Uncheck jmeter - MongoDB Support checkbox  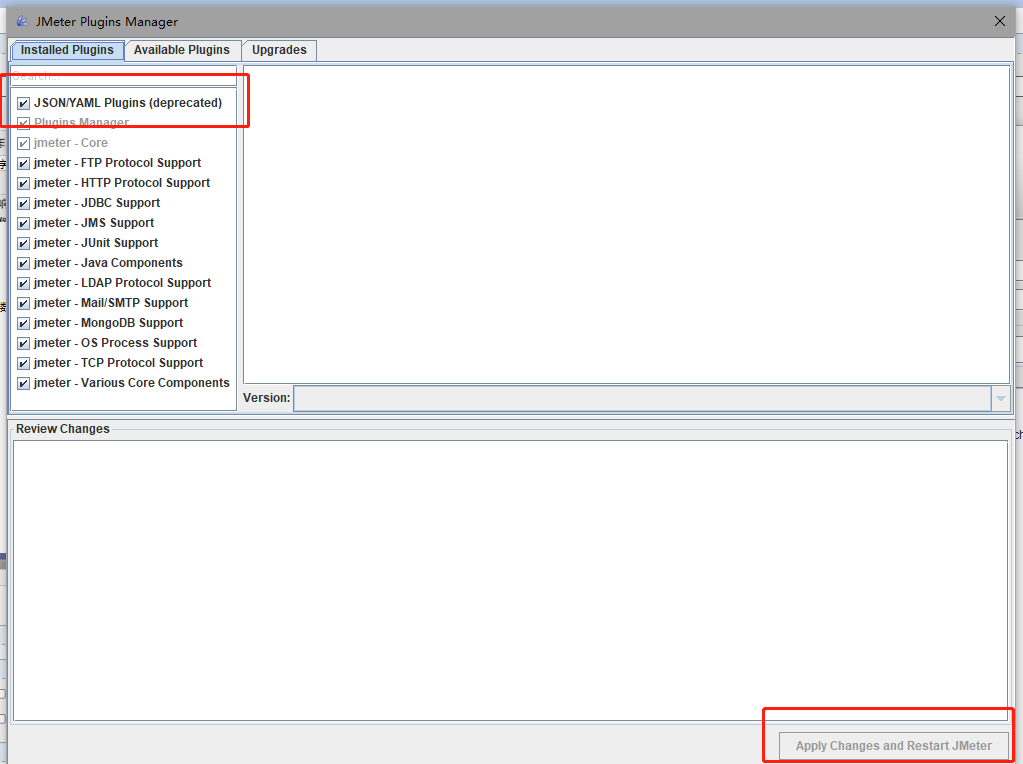tap(23, 323)
